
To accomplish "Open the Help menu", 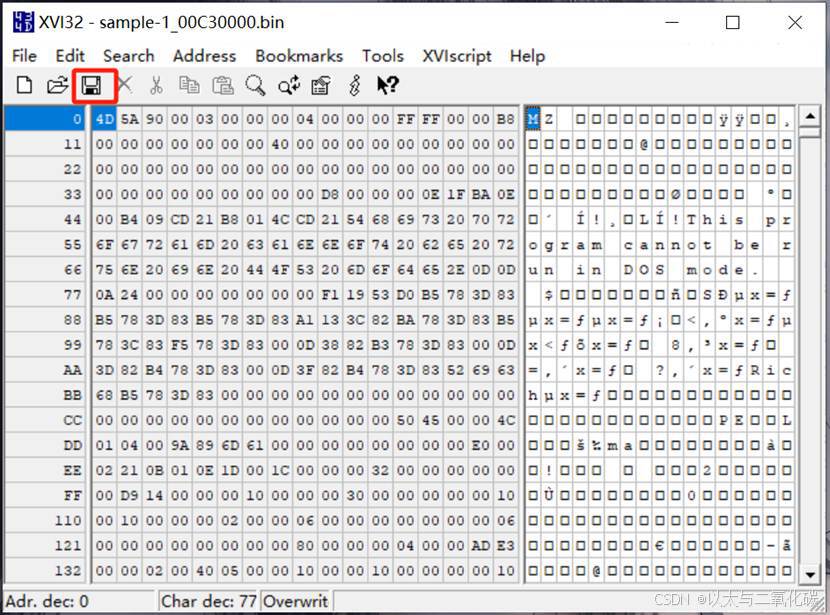I will pyautogui.click(x=527, y=56).
